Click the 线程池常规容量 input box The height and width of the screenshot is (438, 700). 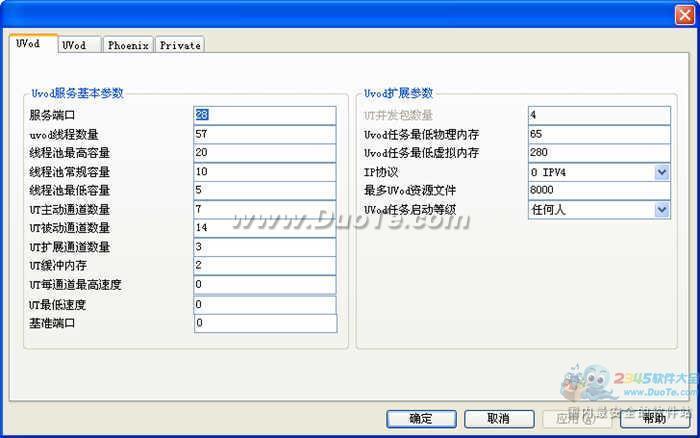tap(265, 172)
